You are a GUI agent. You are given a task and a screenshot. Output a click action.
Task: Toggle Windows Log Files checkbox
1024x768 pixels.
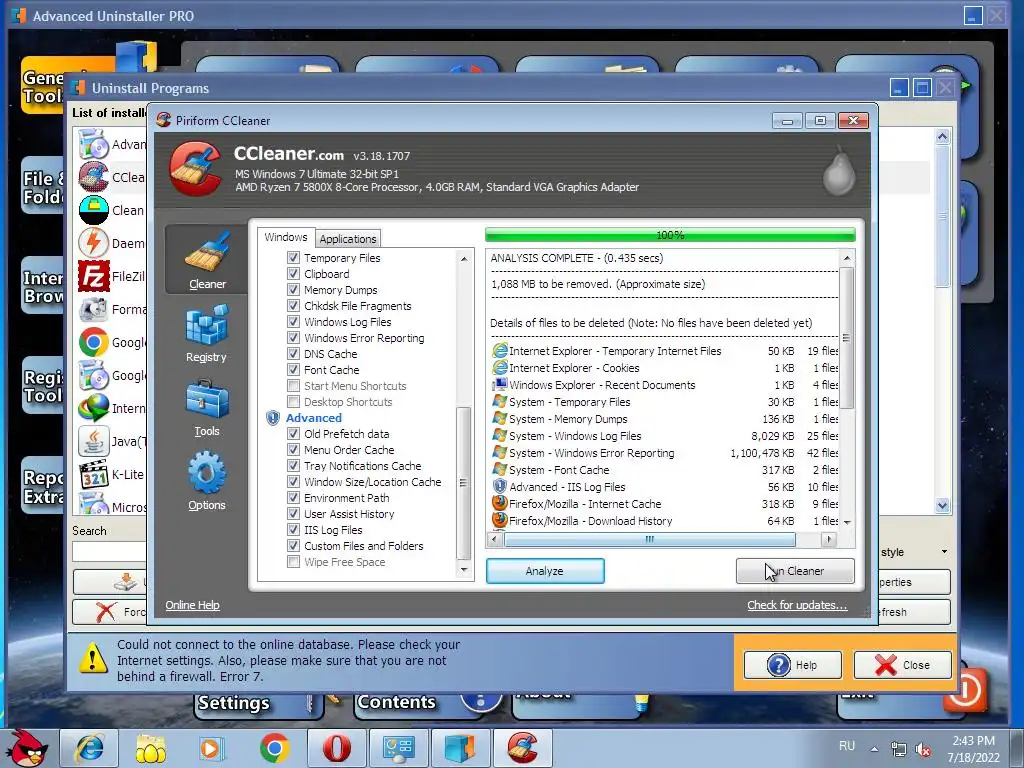(293, 322)
